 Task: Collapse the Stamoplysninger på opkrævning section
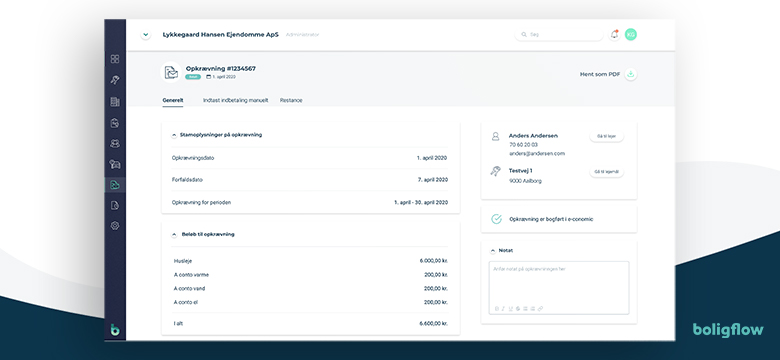[174, 135]
